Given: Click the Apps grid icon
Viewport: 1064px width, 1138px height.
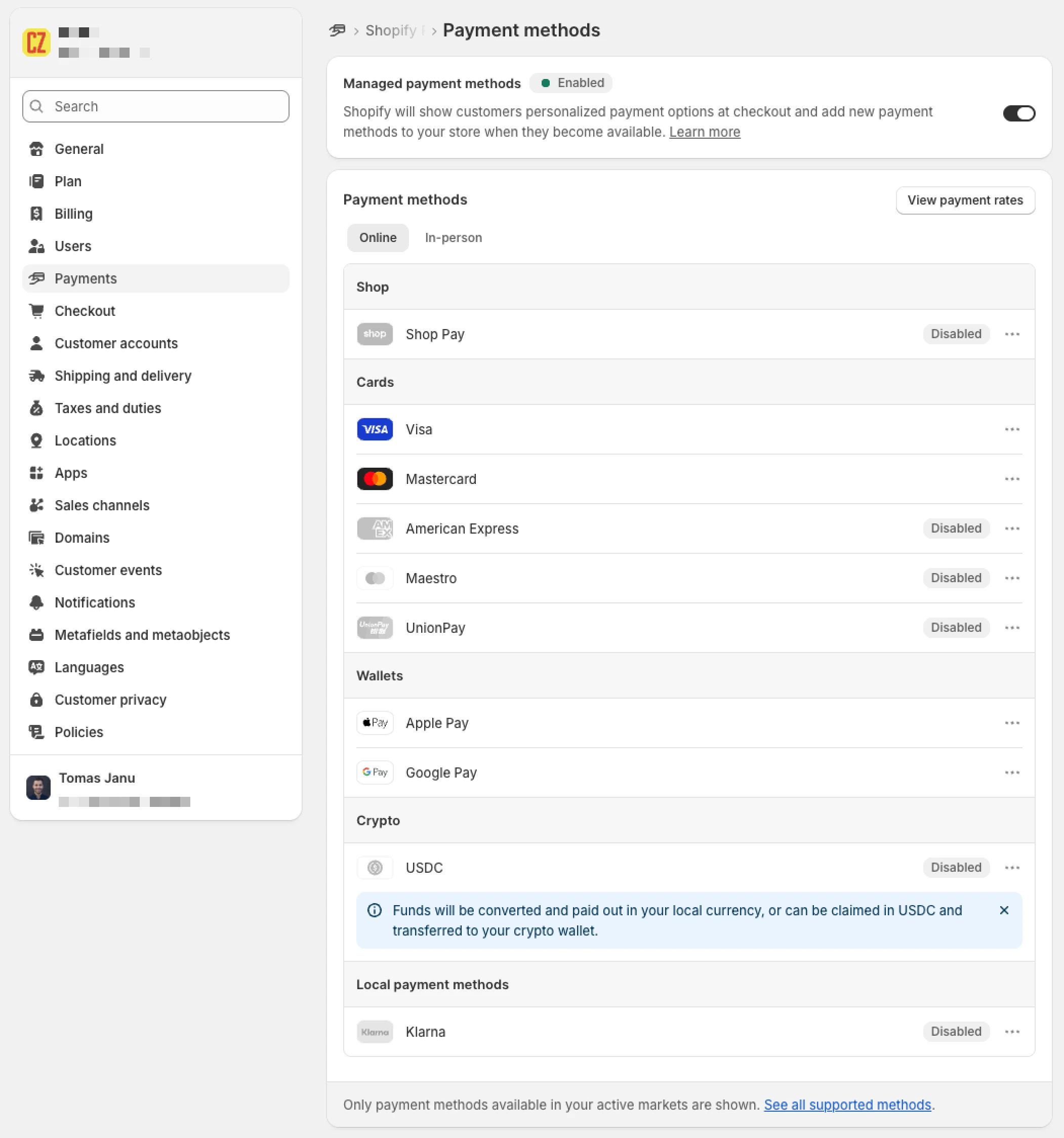Looking at the screenshot, I should pyautogui.click(x=36, y=473).
